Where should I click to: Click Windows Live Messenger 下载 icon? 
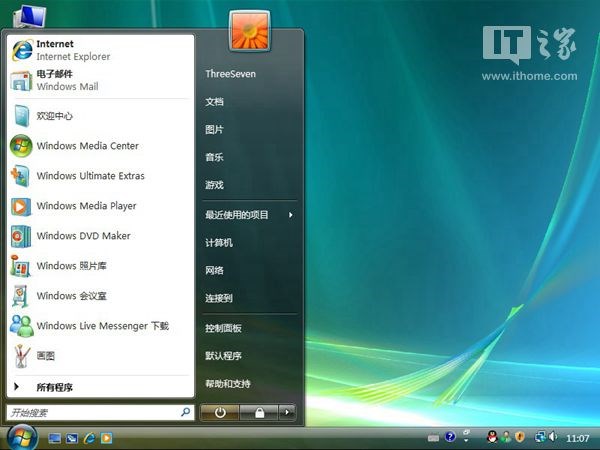[21, 326]
